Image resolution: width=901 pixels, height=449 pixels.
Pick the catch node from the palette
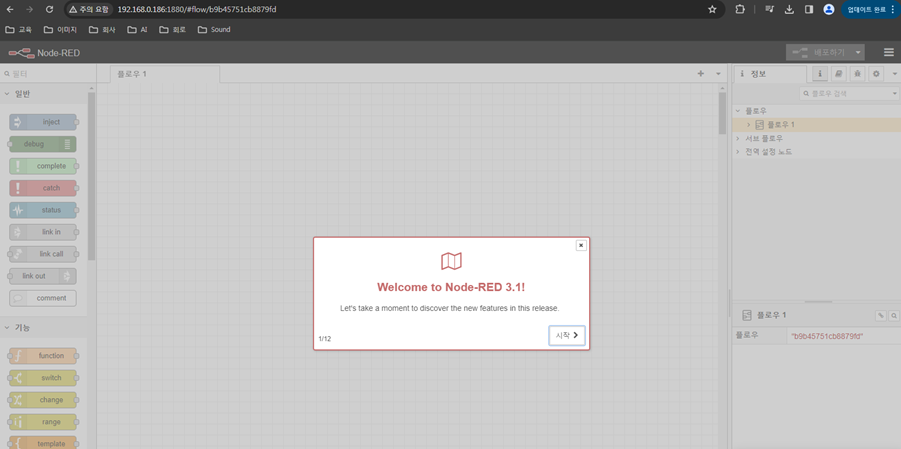[43, 188]
